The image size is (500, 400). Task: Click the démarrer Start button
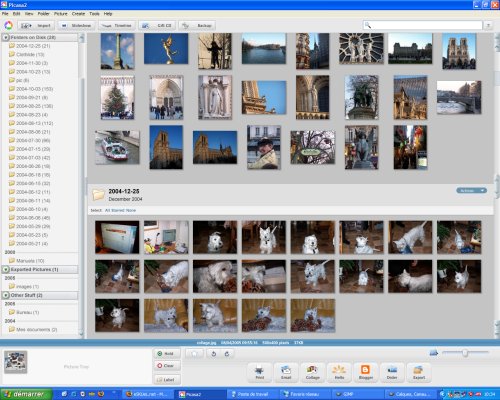pos(26,394)
